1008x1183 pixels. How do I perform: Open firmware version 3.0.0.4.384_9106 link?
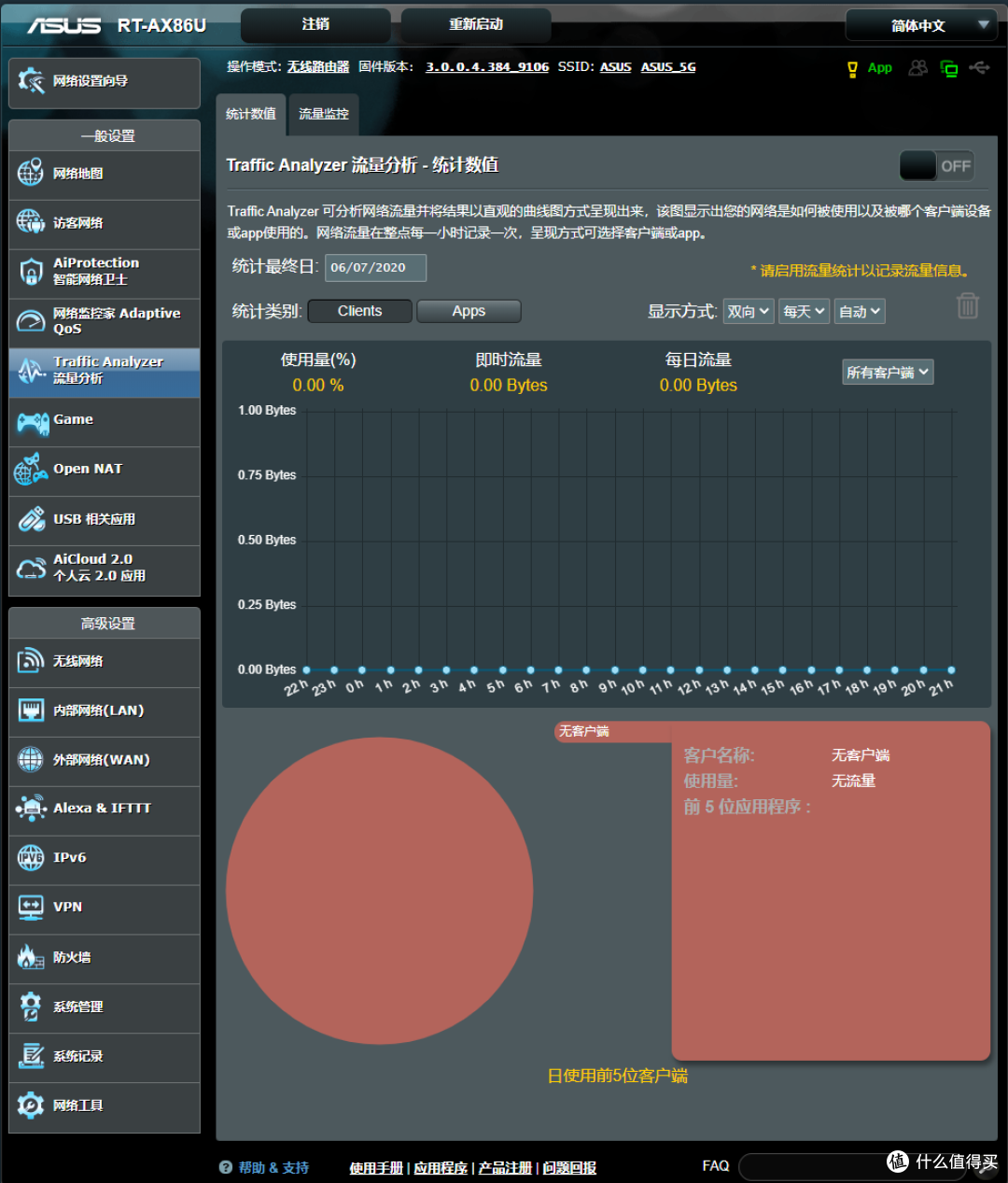coord(487,67)
